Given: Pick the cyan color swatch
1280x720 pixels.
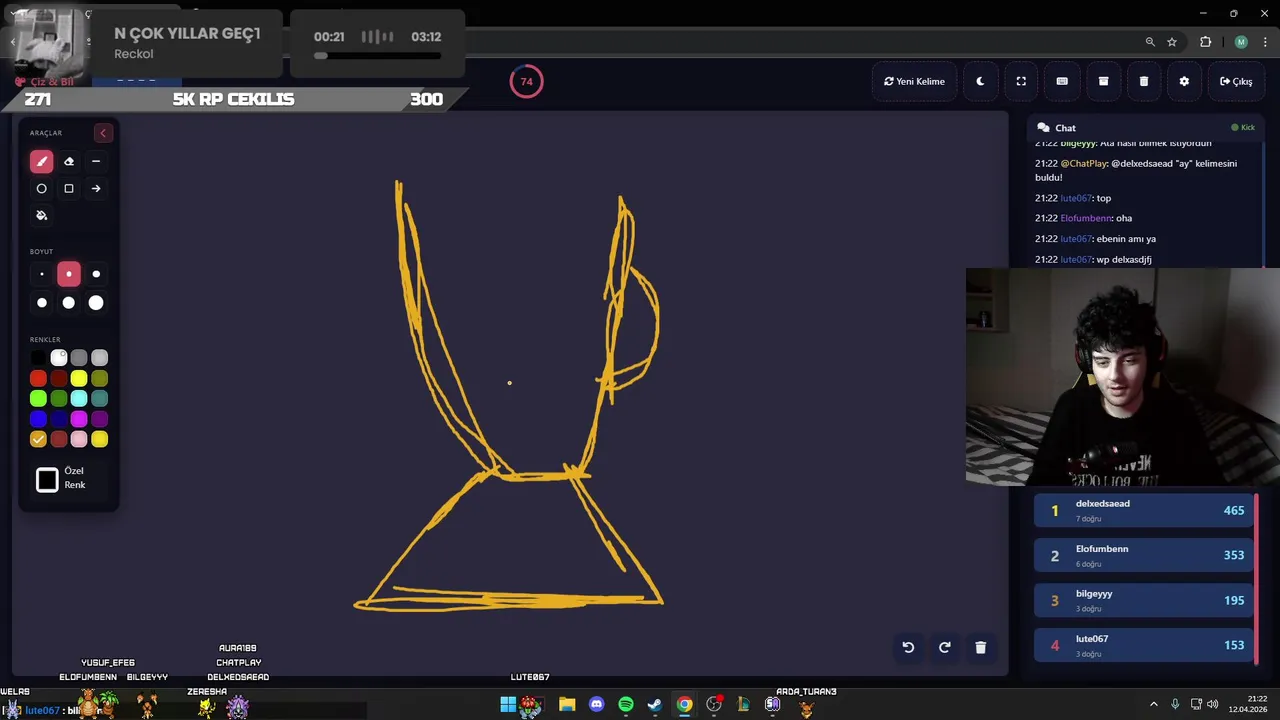Looking at the screenshot, I should point(79,399).
